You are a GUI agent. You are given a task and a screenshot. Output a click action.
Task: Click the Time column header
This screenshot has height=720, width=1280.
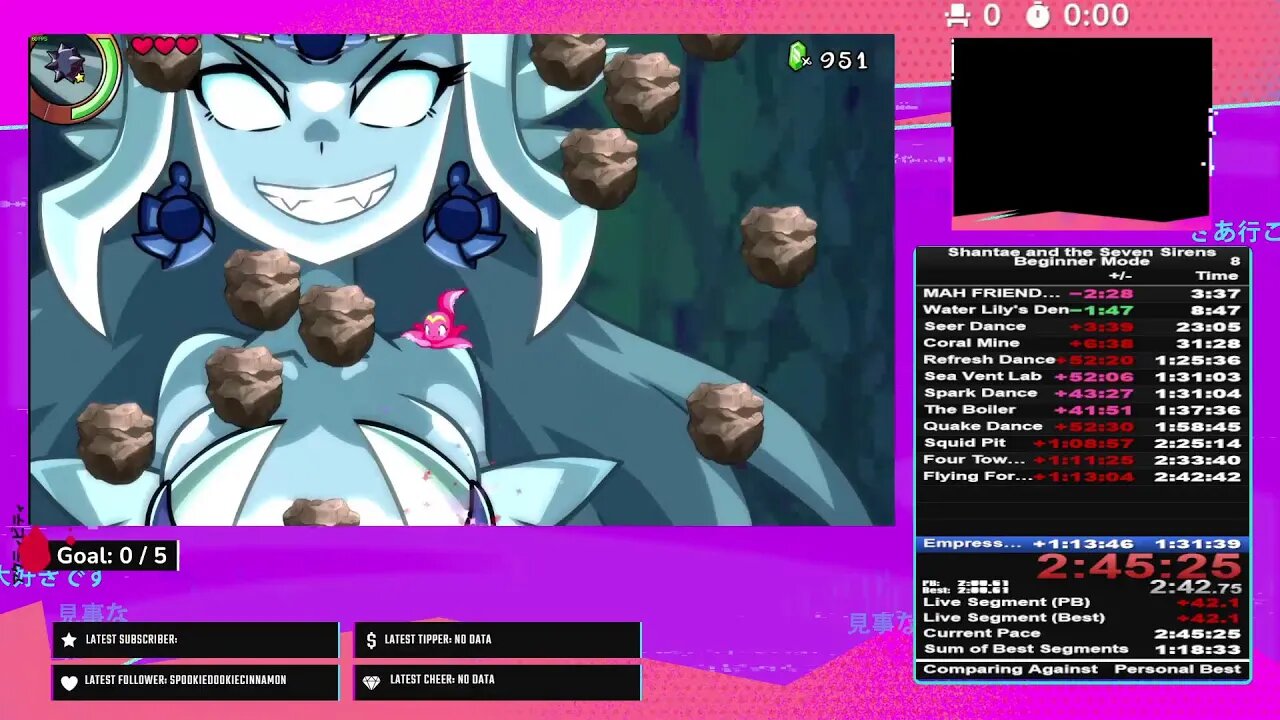click(1217, 276)
